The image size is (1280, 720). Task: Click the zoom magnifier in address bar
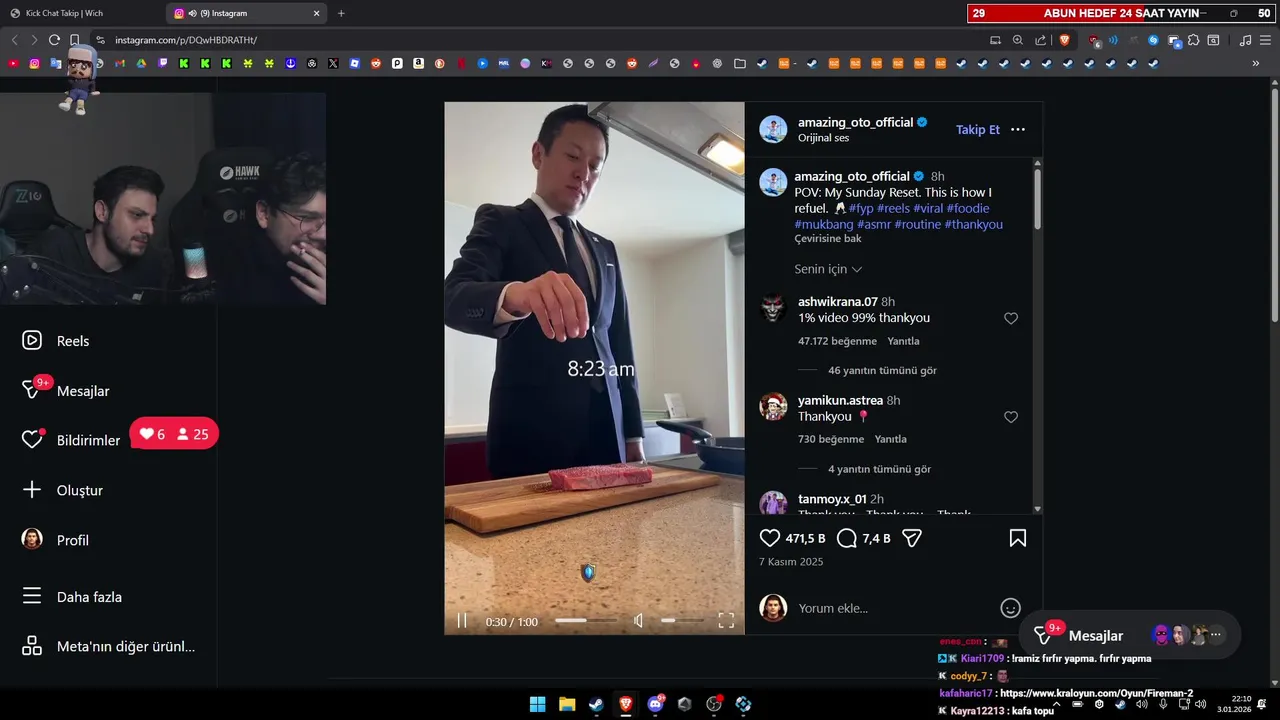pos(1018,40)
